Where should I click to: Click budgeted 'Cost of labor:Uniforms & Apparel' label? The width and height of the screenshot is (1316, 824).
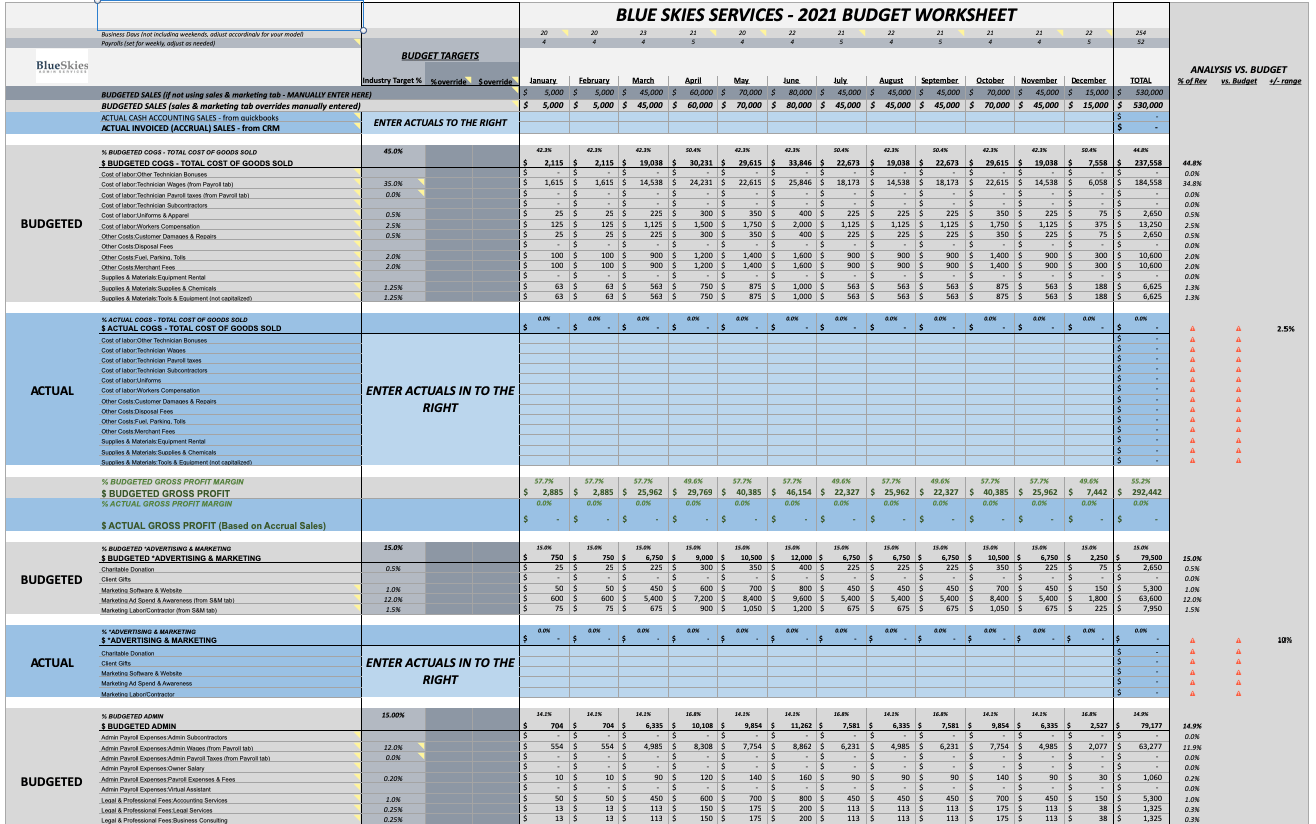(x=146, y=214)
